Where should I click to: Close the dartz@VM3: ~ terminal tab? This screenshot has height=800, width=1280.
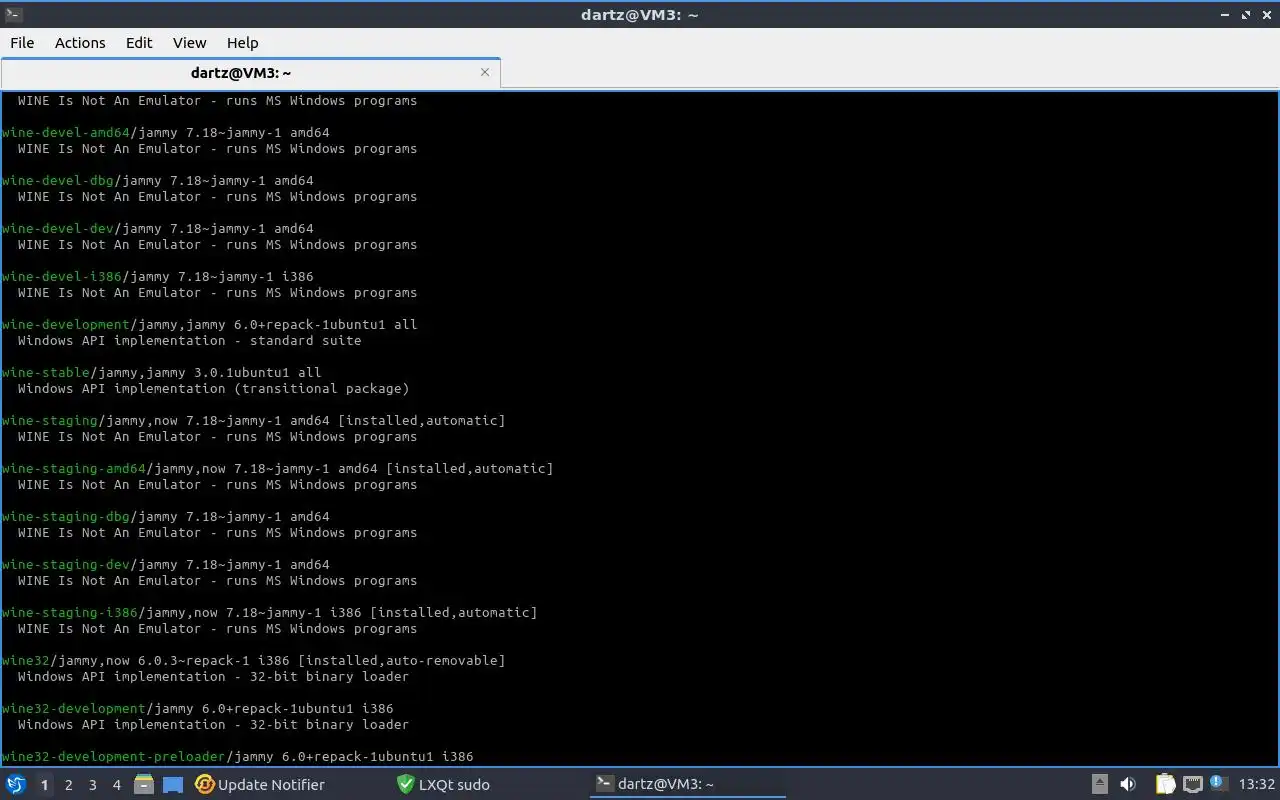485,72
